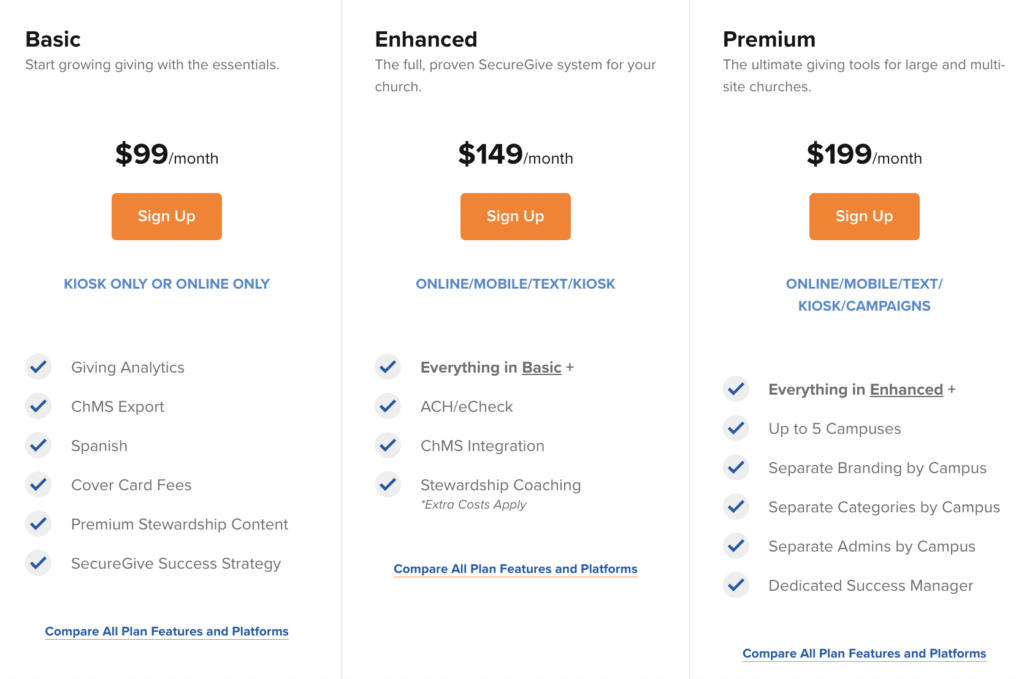Click the checkmark beside ACH/eCheck
This screenshot has width=1024, height=679.
click(x=388, y=406)
